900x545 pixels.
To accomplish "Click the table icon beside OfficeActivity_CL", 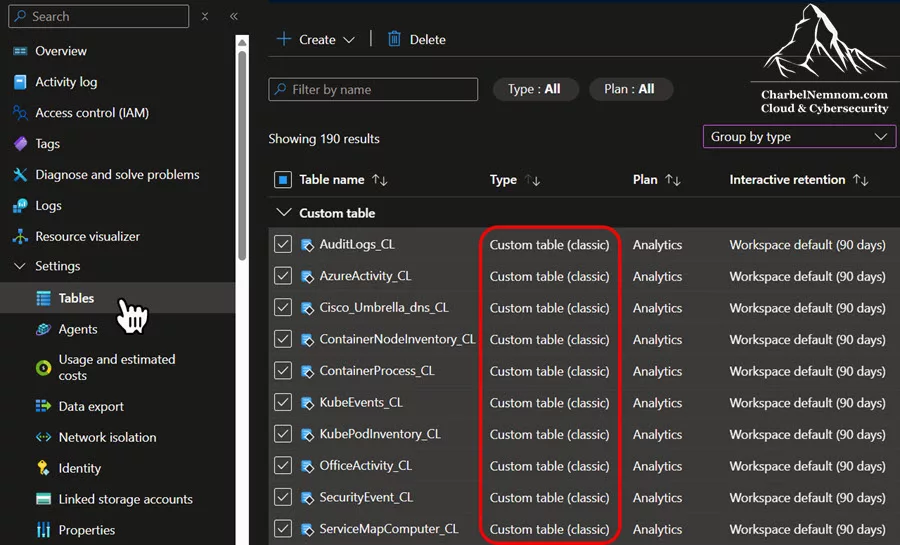I will pos(308,466).
